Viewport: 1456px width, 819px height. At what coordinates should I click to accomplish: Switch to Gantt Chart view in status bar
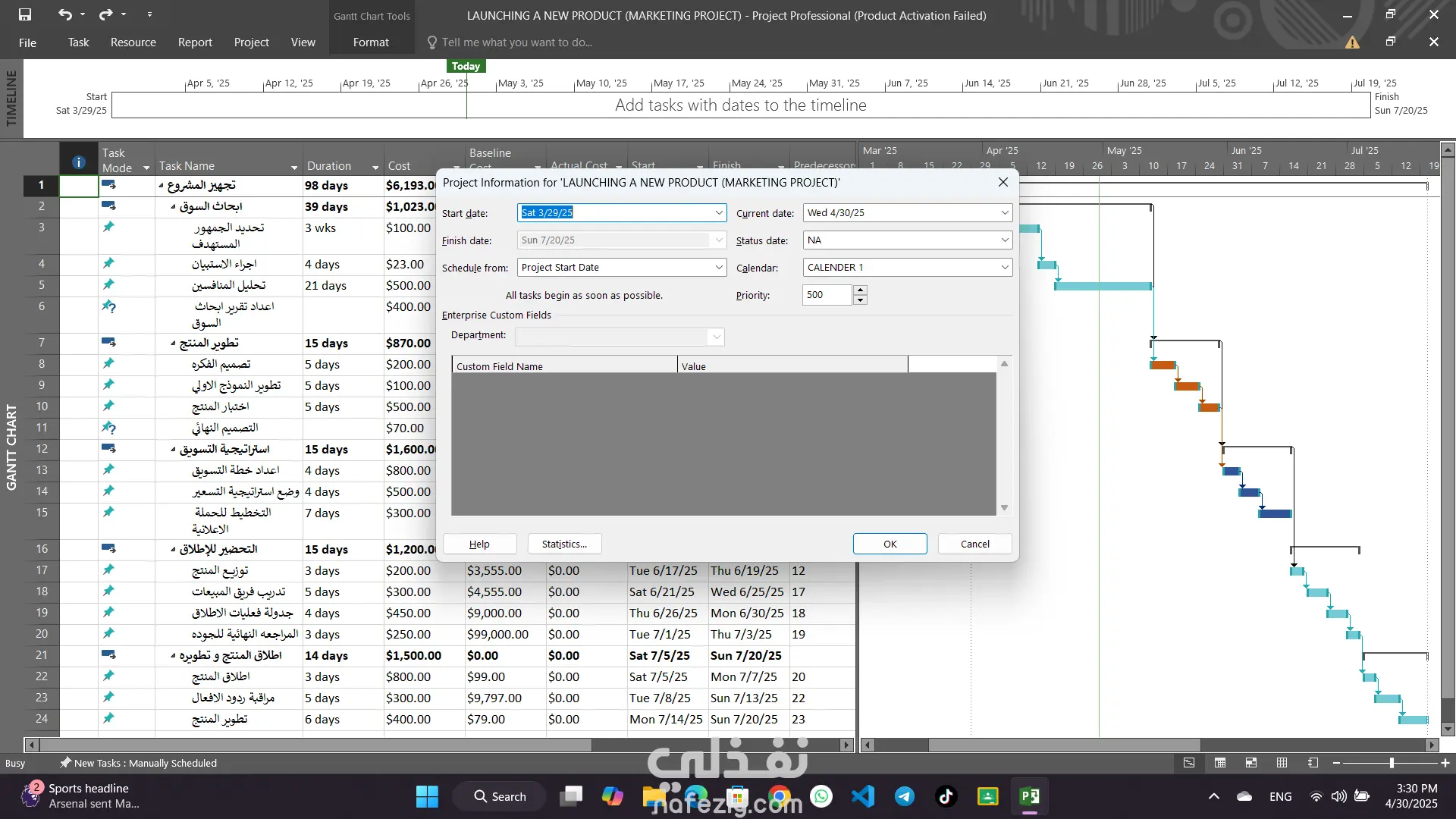tap(1189, 763)
